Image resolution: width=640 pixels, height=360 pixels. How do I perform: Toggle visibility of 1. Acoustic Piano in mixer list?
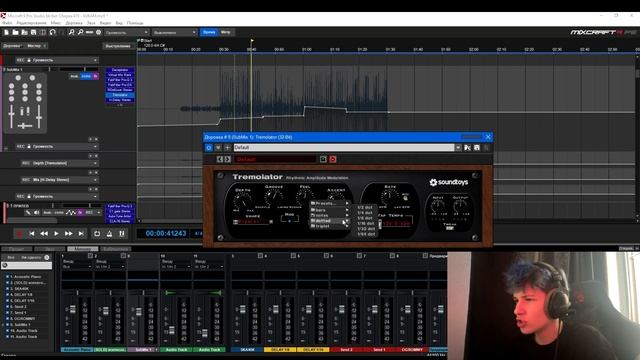pyautogui.click(x=7, y=277)
